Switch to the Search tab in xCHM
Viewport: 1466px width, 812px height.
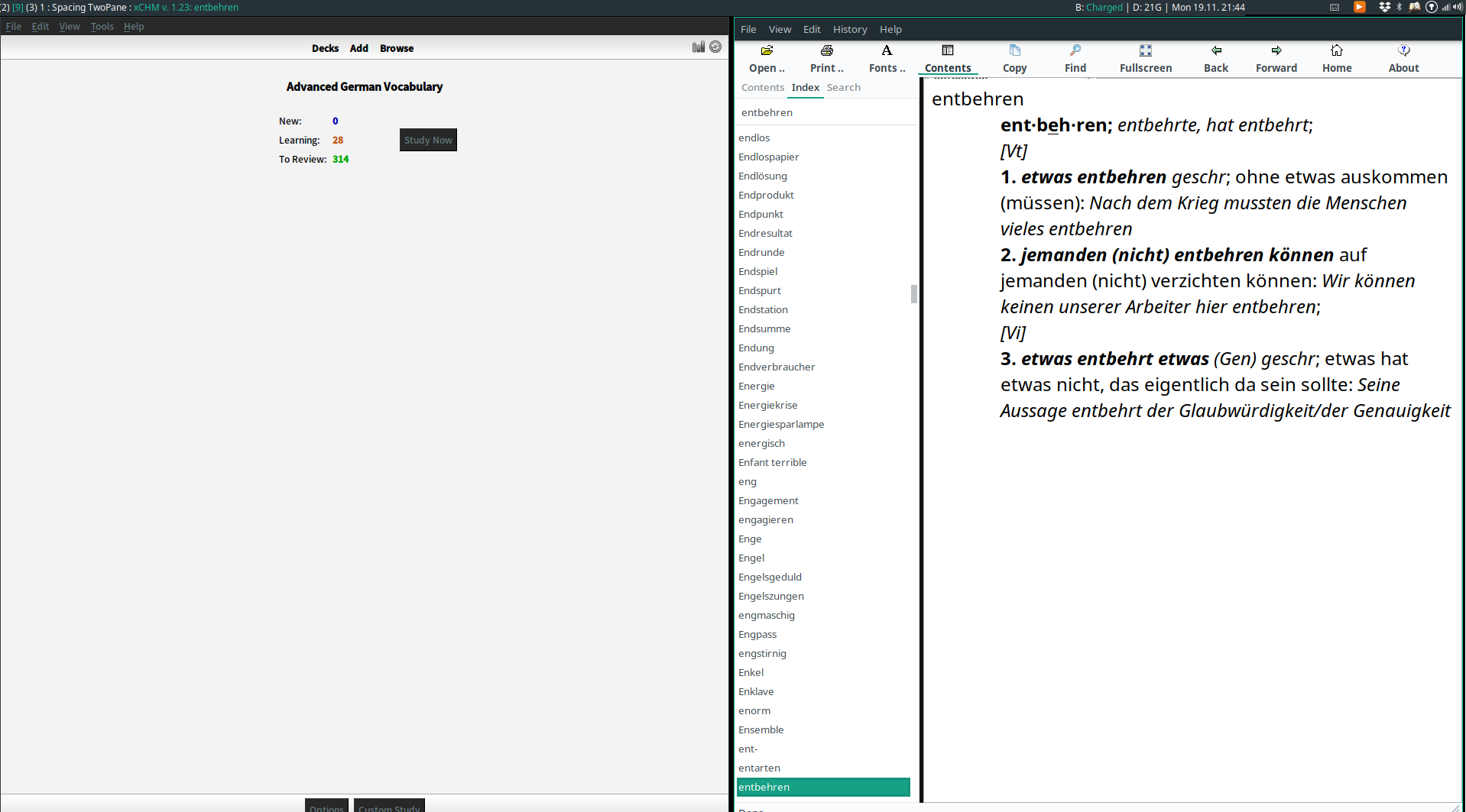[843, 87]
